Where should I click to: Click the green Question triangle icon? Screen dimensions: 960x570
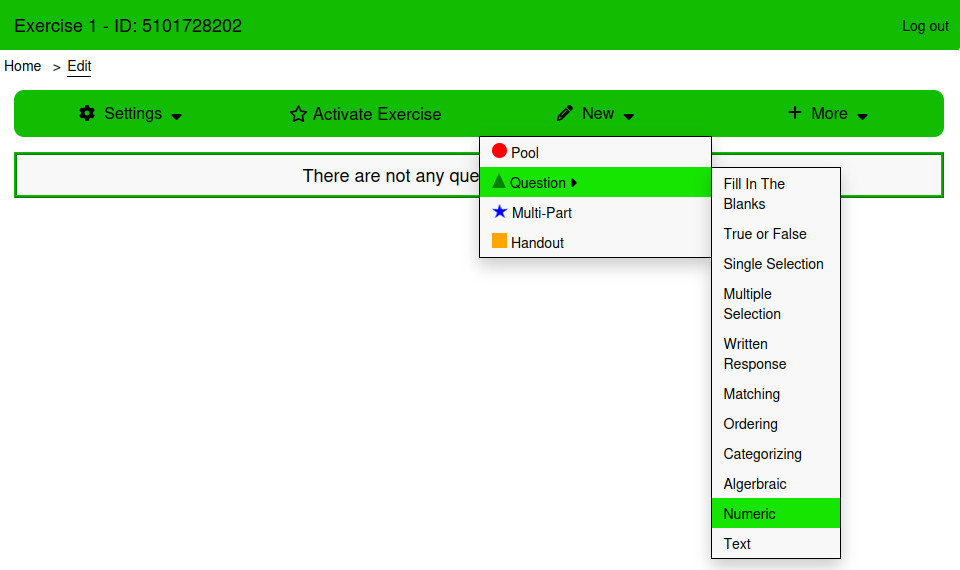click(x=499, y=182)
